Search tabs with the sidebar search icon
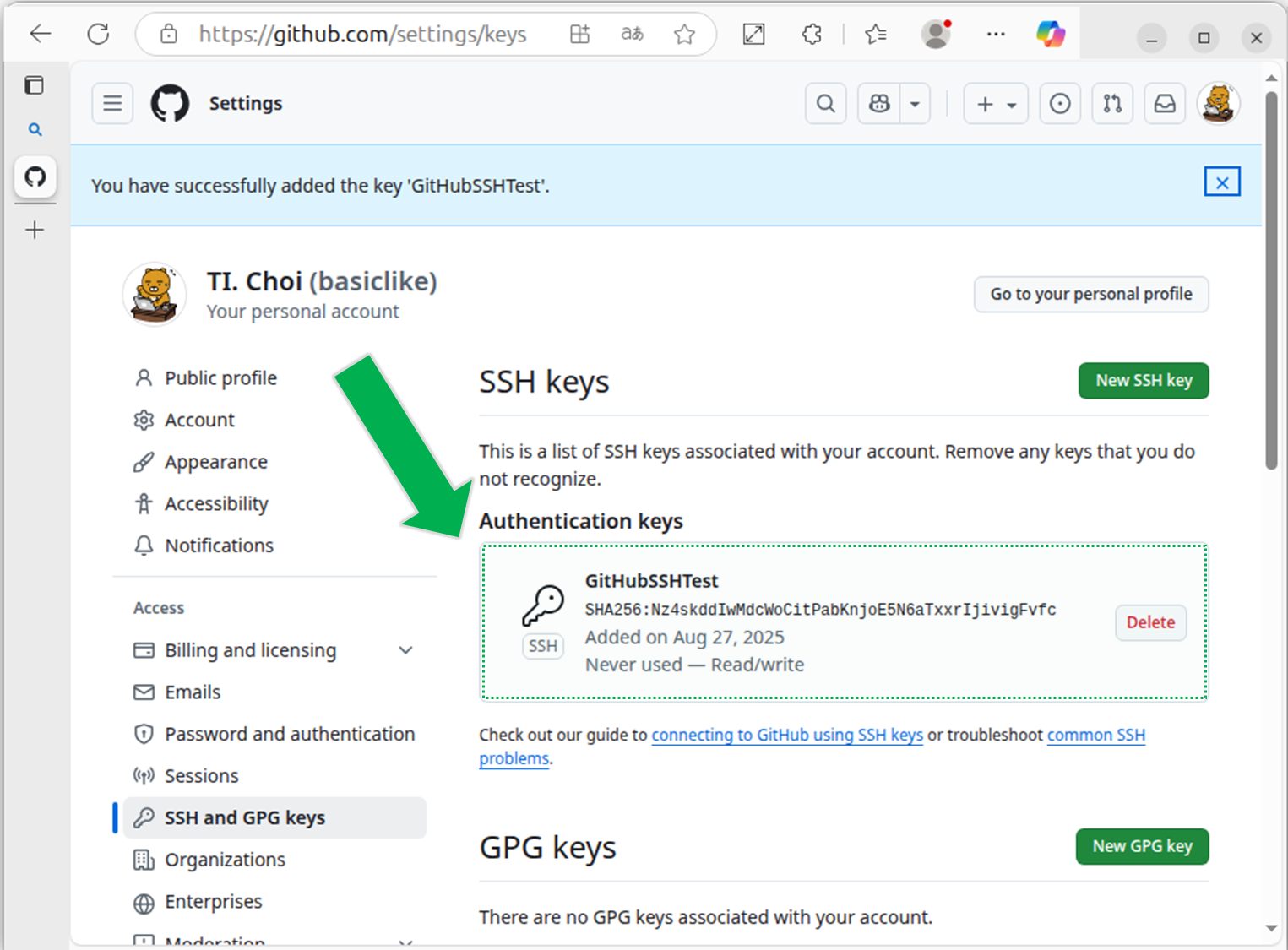This screenshot has width=1288, height=950. coord(35,129)
